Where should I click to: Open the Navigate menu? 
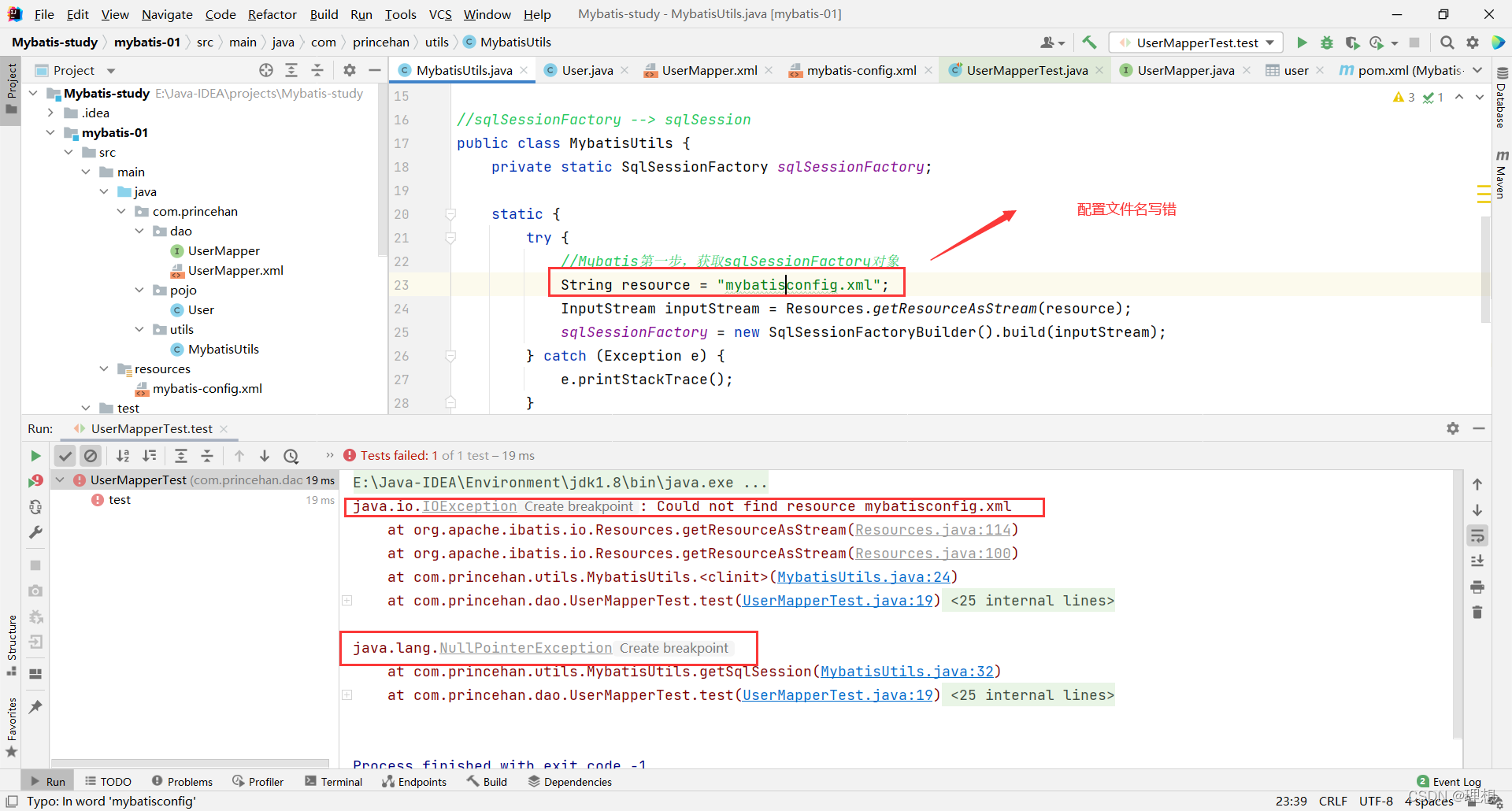click(167, 14)
